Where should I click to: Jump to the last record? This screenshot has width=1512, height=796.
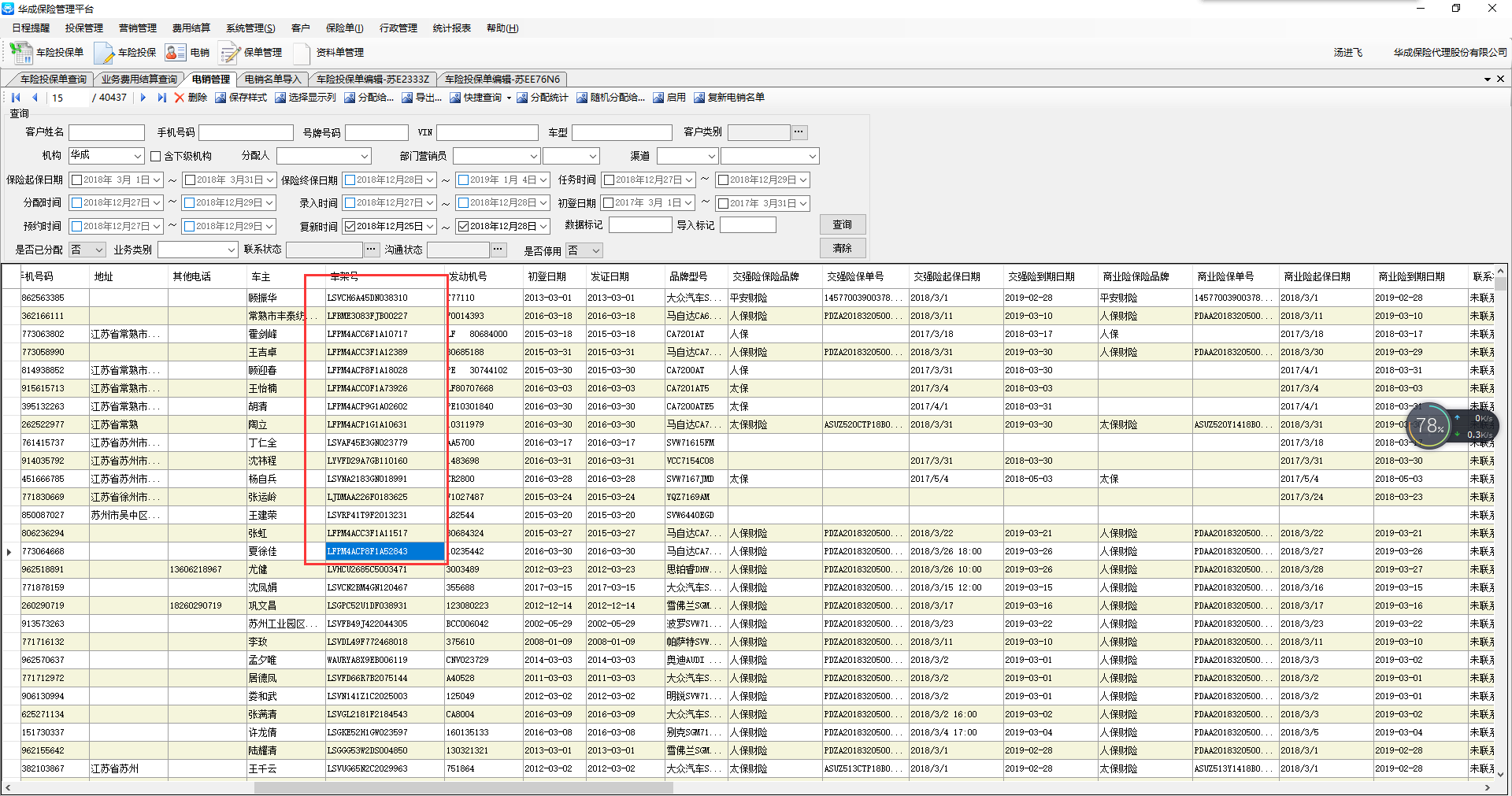click(x=161, y=98)
